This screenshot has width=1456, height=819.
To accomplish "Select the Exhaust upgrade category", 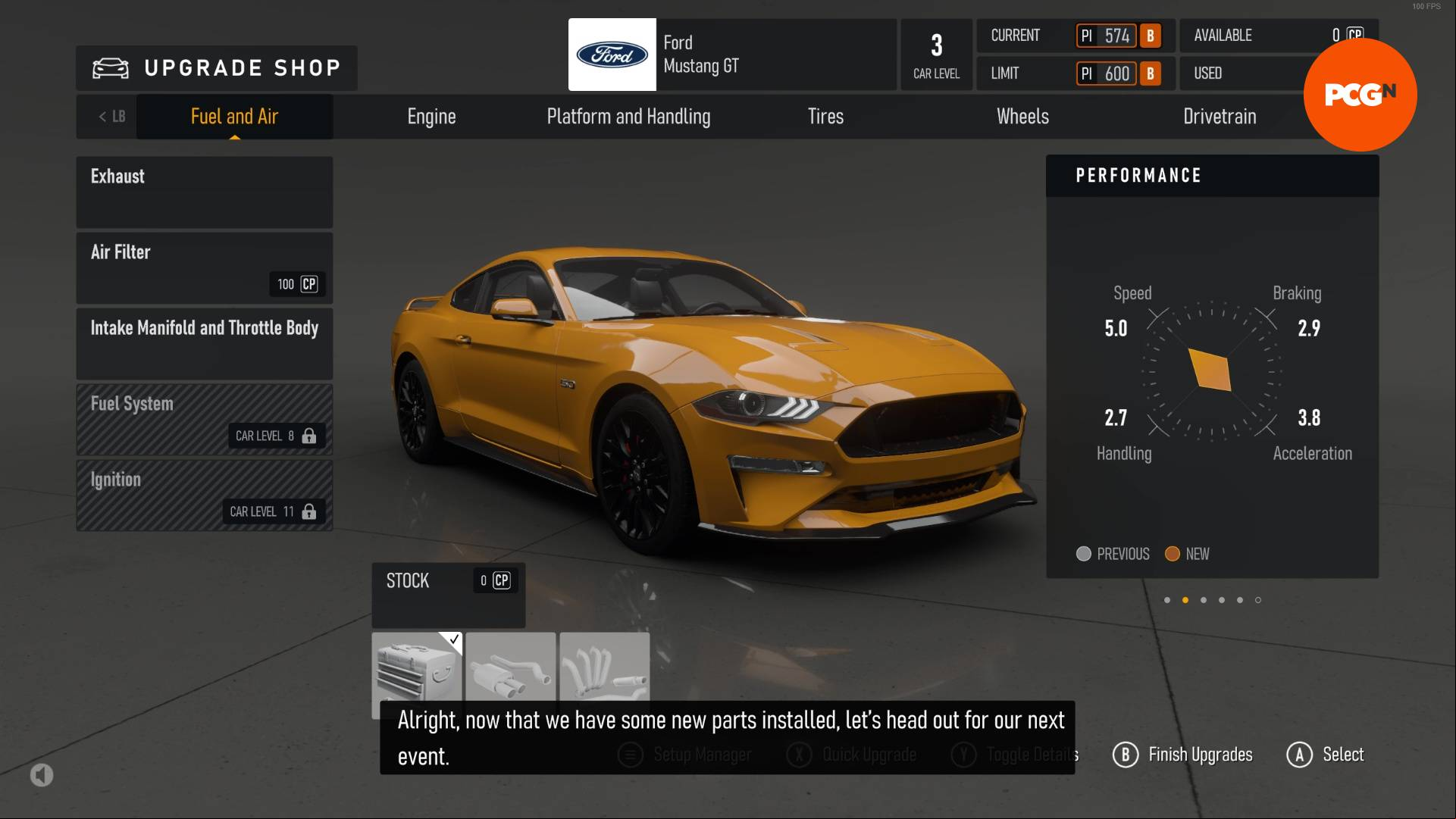I will pyautogui.click(x=205, y=192).
